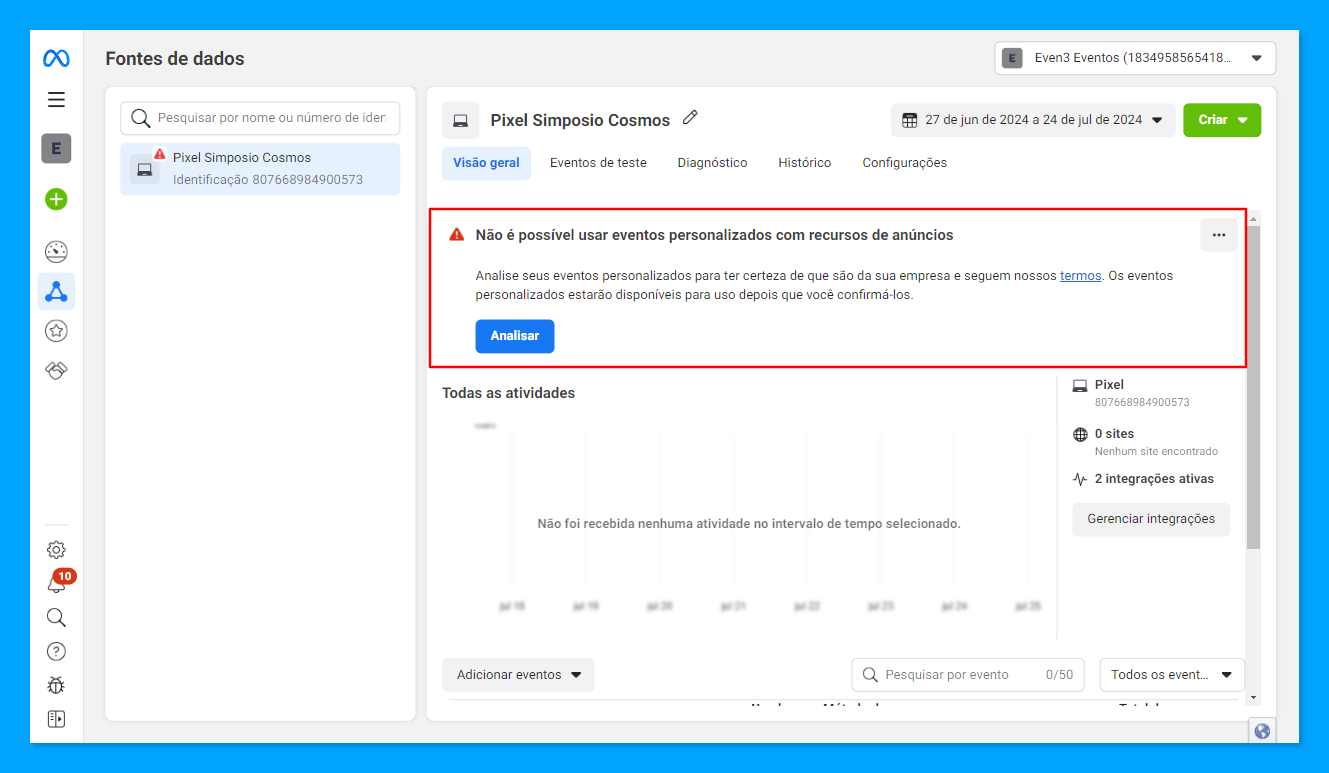
Task: Select Pixel Simposio Cosmos in the list
Action: click(x=260, y=169)
